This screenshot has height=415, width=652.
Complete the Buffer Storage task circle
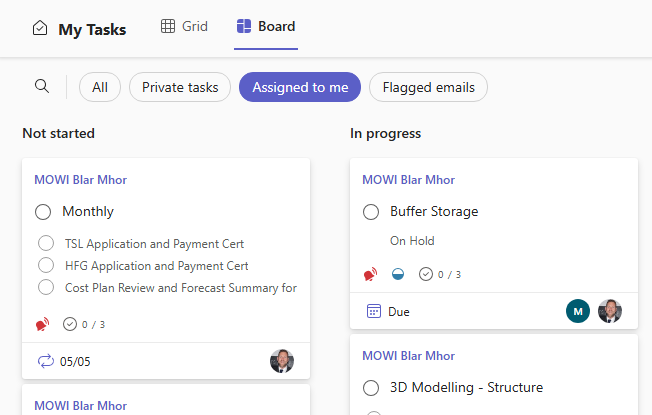click(x=371, y=212)
